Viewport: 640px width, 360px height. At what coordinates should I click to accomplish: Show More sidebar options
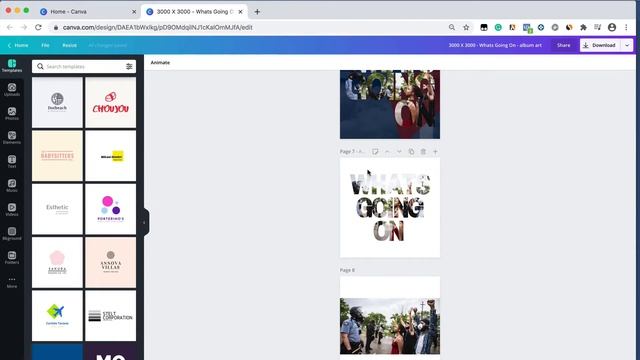tap(12, 282)
